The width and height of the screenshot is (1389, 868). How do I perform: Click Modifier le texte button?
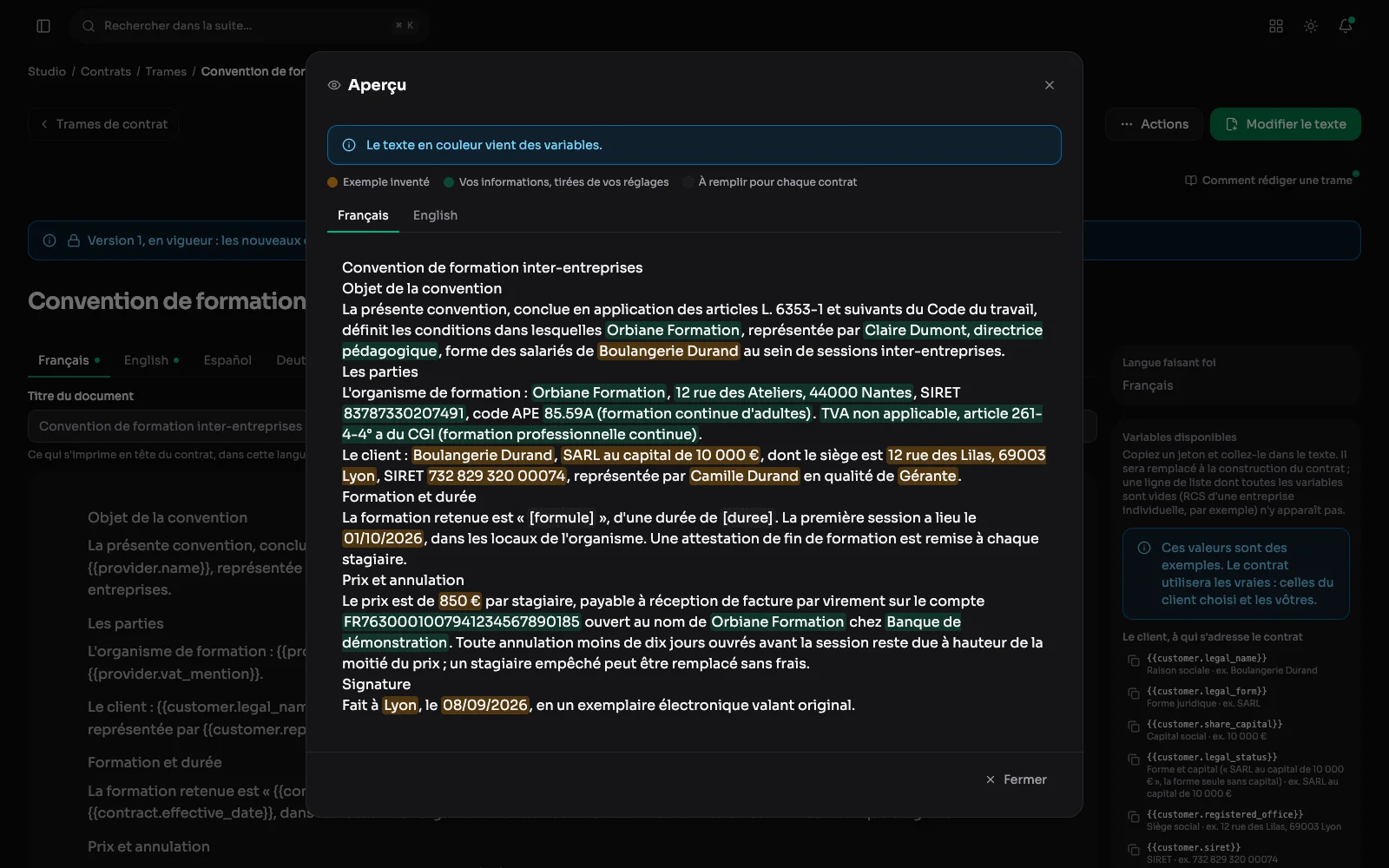coord(1286,124)
